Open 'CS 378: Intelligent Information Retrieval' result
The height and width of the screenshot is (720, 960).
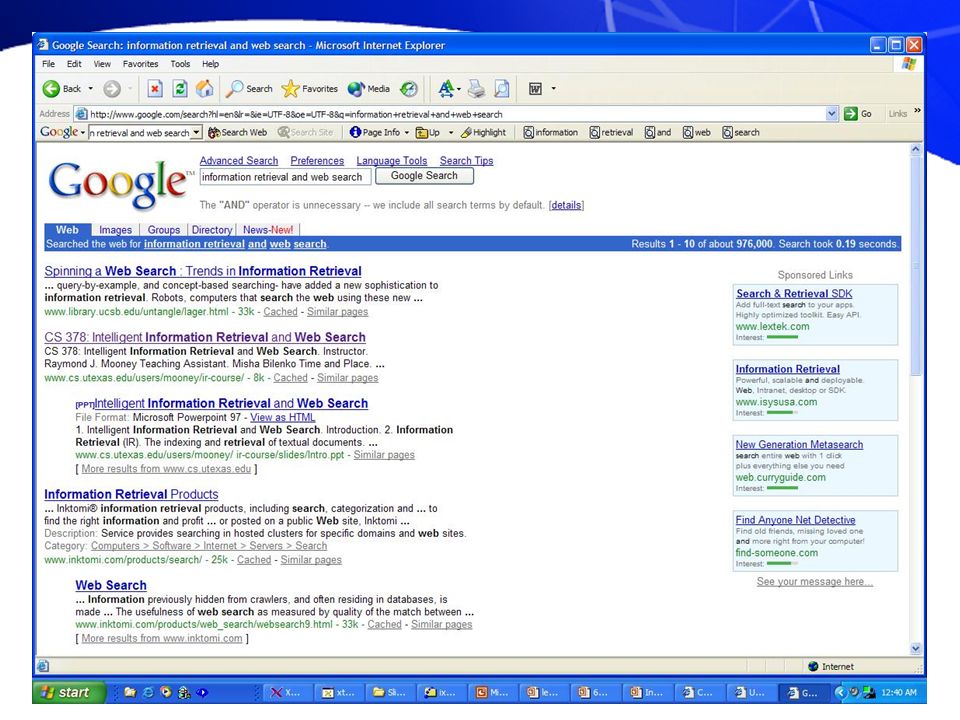click(205, 337)
